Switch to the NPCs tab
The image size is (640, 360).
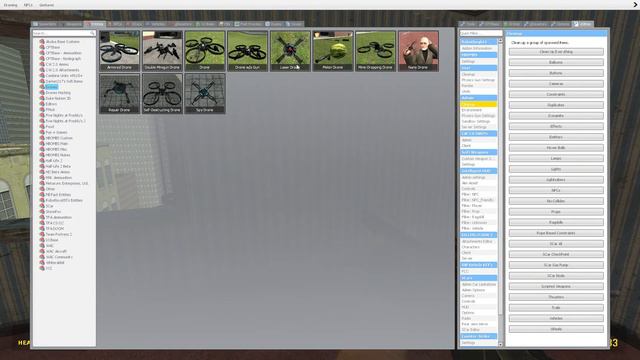(116, 24)
